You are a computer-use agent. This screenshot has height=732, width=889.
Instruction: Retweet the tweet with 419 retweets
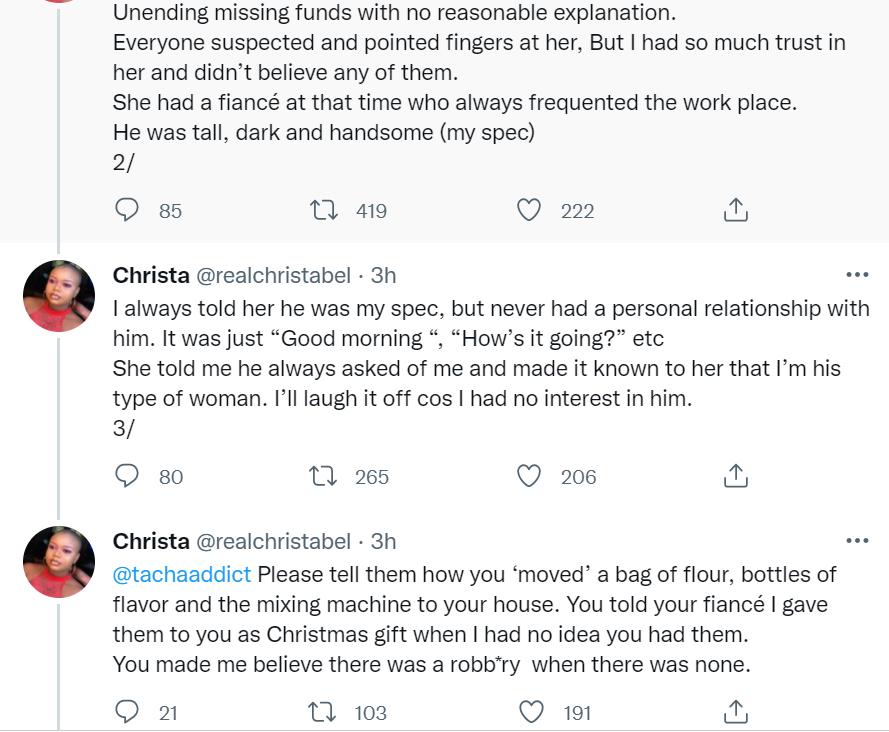(x=324, y=210)
